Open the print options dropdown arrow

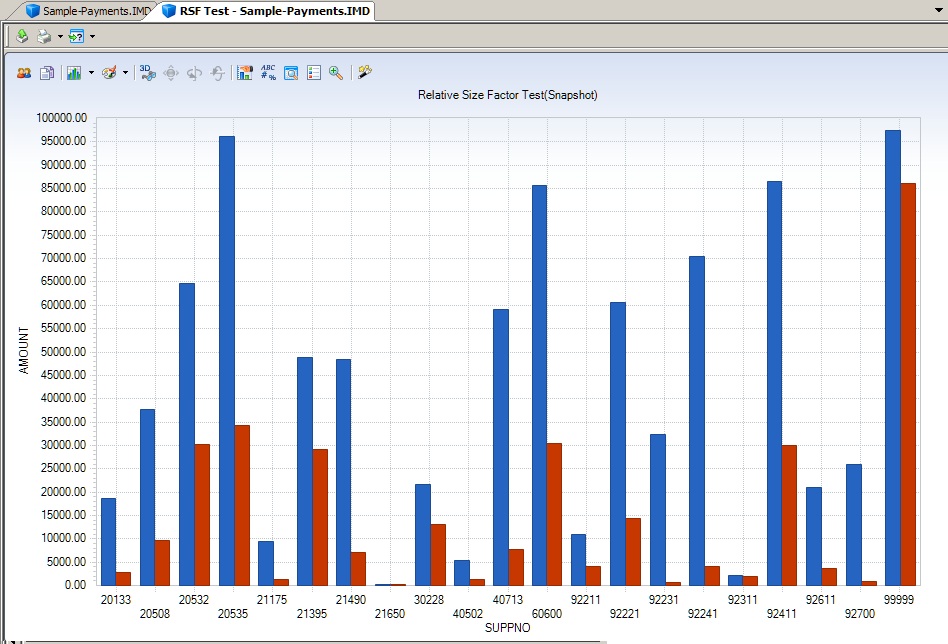(x=60, y=37)
